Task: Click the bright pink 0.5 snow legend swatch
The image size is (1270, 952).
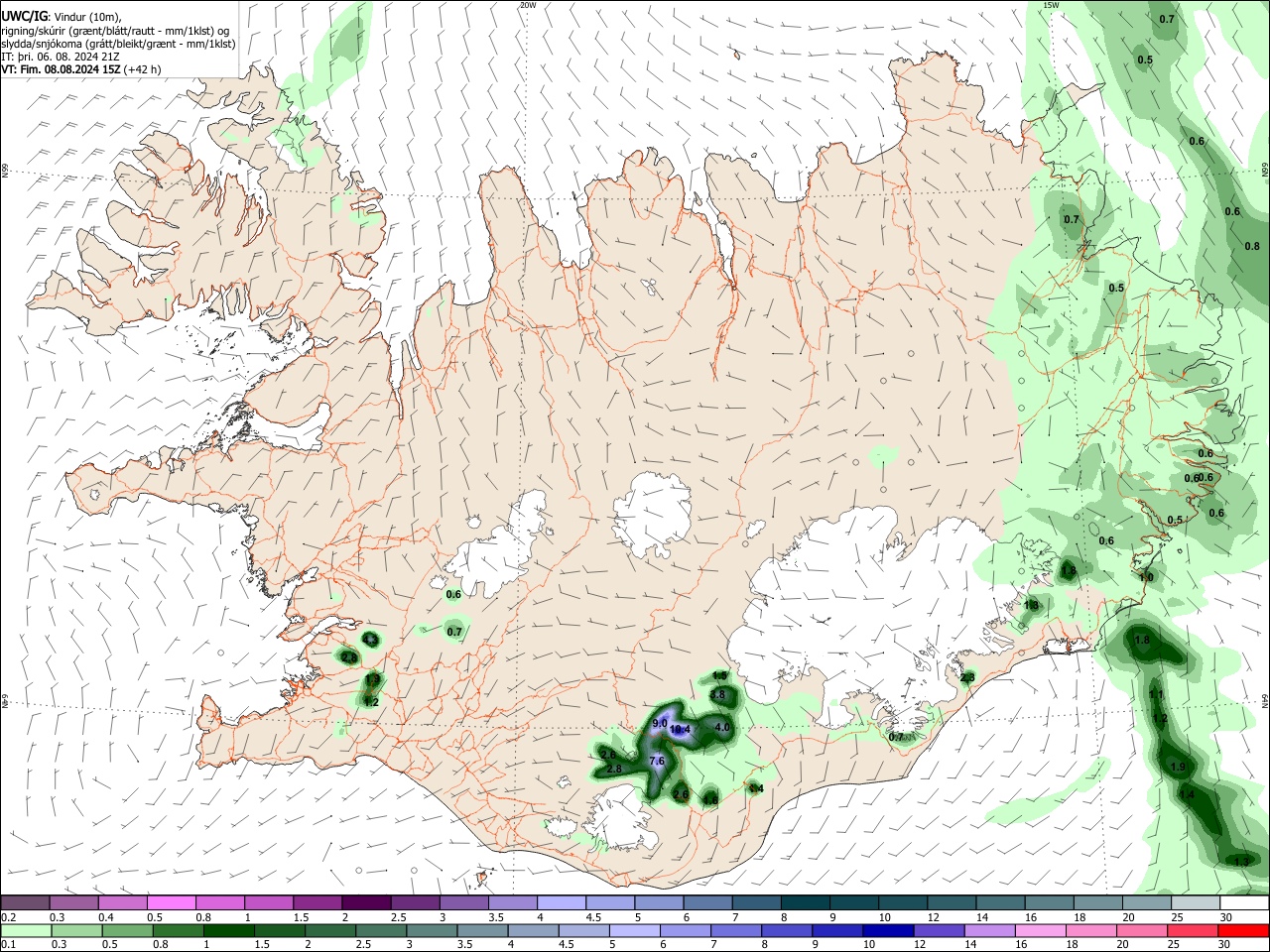Action: coord(171,903)
